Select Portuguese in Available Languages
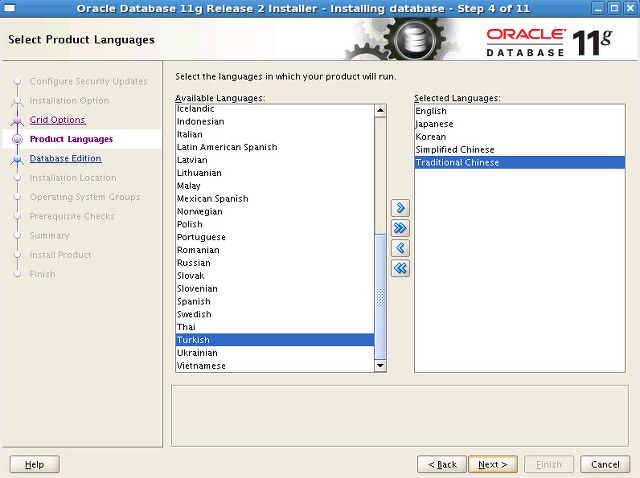Viewport: 640px width, 478px height. [x=275, y=237]
